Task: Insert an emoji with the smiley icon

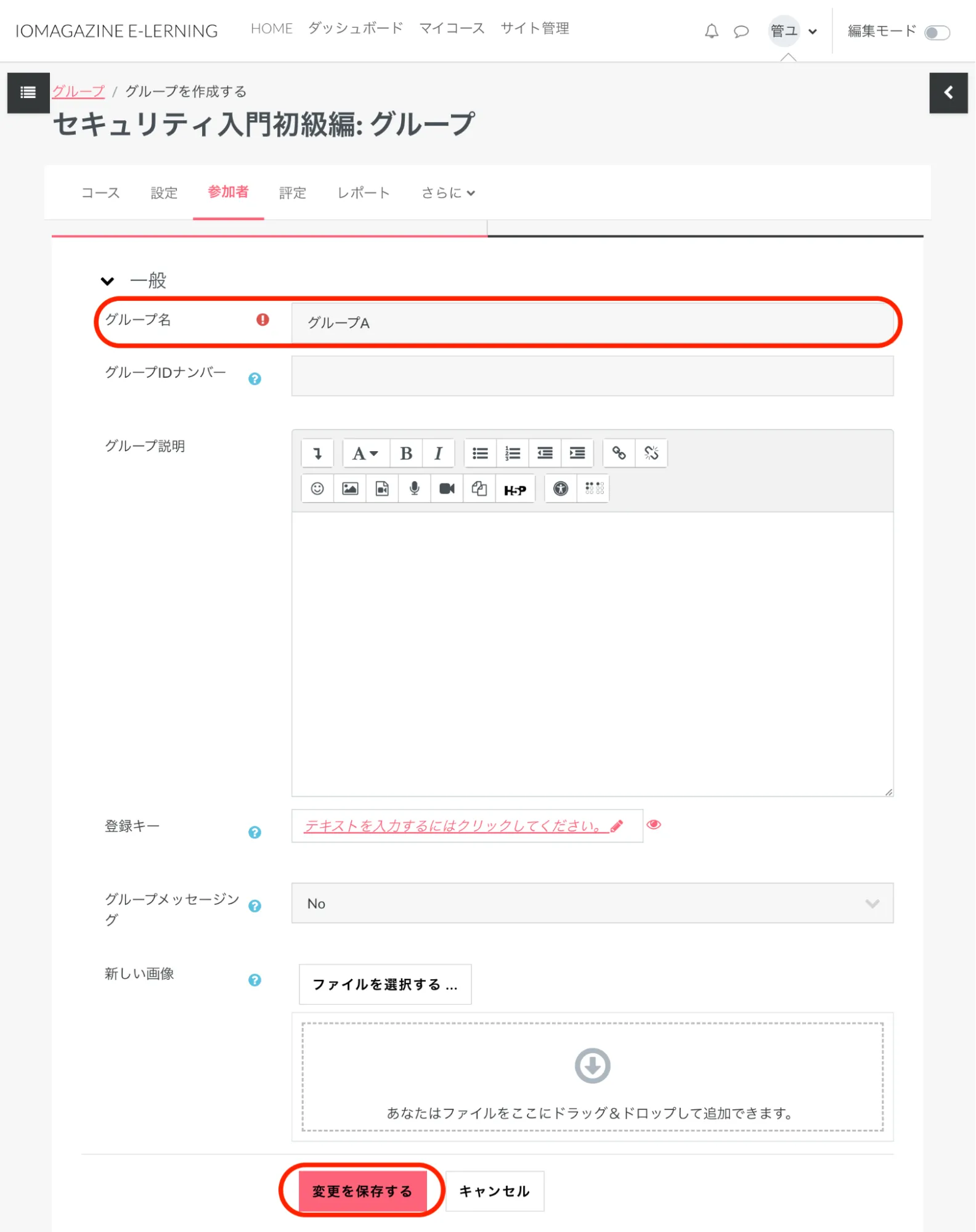Action: click(317, 489)
